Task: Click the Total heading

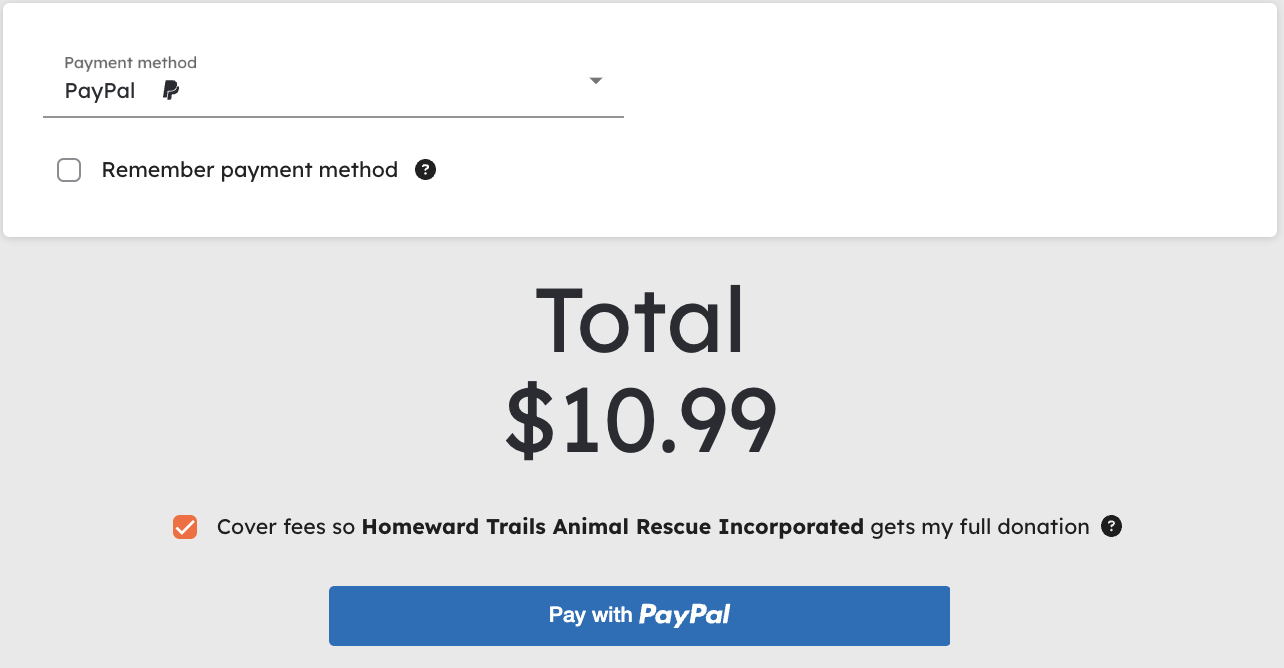Action: click(x=640, y=320)
